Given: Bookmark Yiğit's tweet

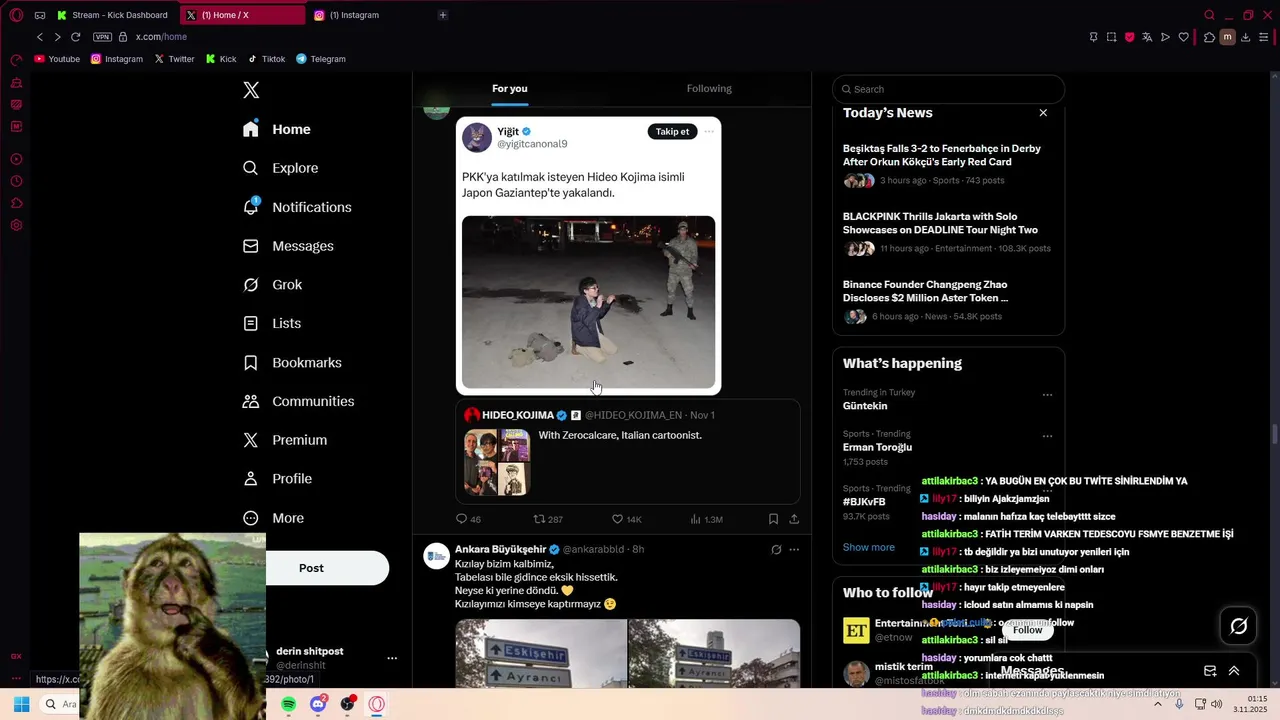Looking at the screenshot, I should (x=773, y=519).
